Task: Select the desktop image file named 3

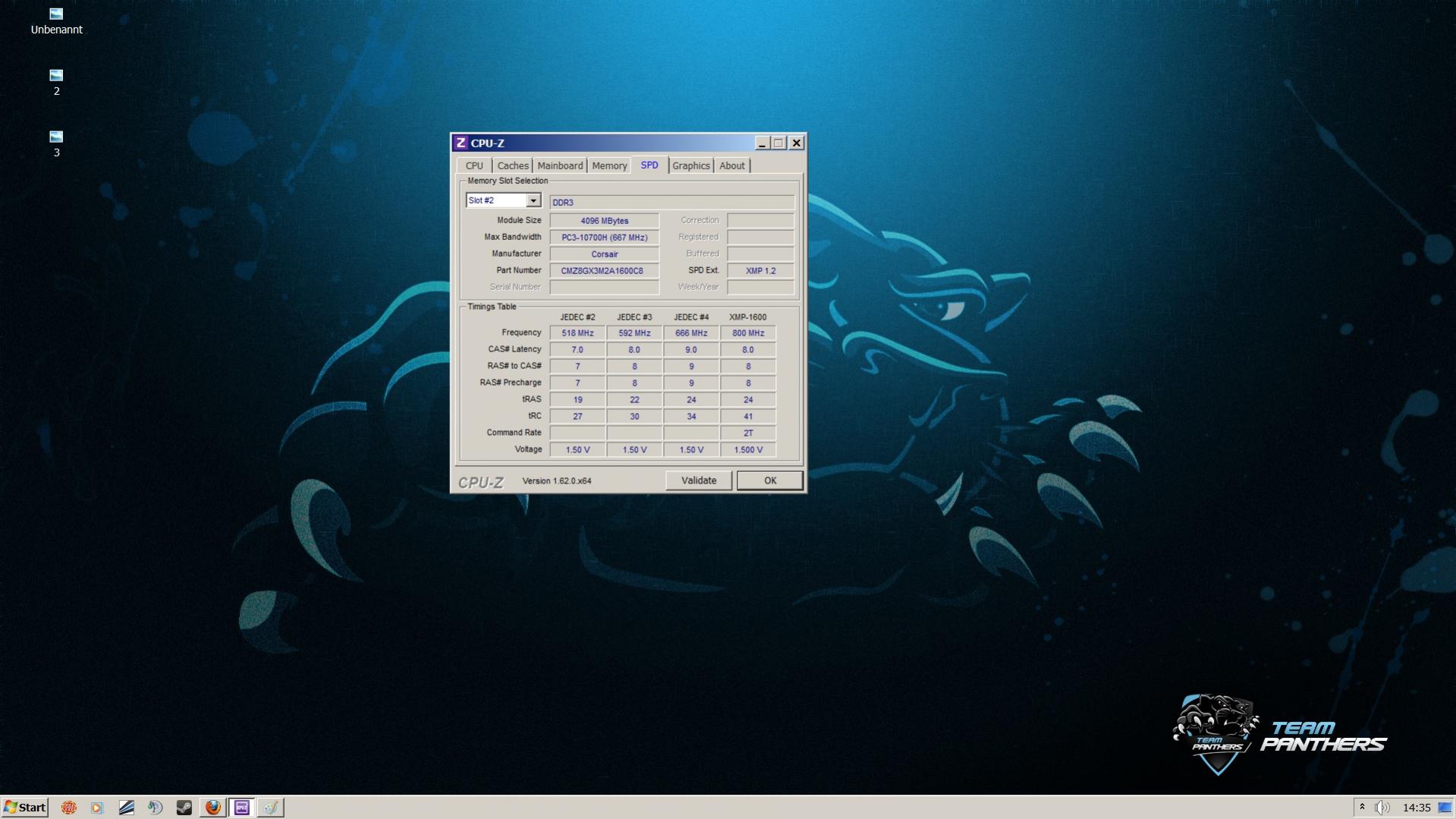Action: coord(56,144)
